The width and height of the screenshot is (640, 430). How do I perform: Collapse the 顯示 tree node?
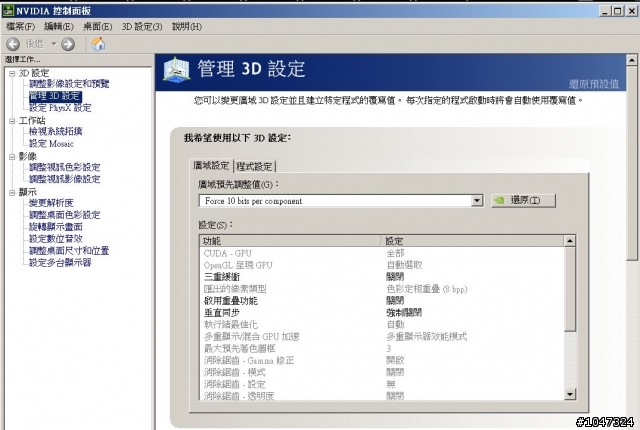pyautogui.click(x=12, y=193)
